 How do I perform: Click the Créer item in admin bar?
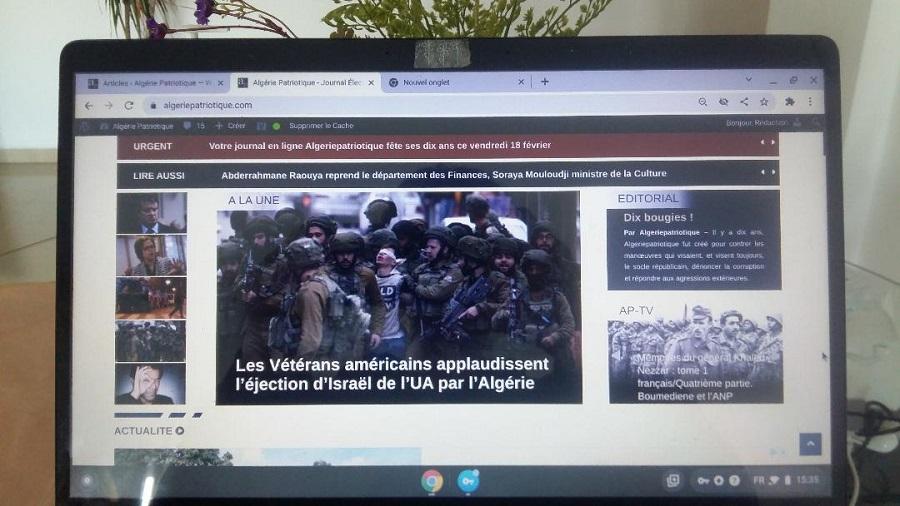(230, 126)
